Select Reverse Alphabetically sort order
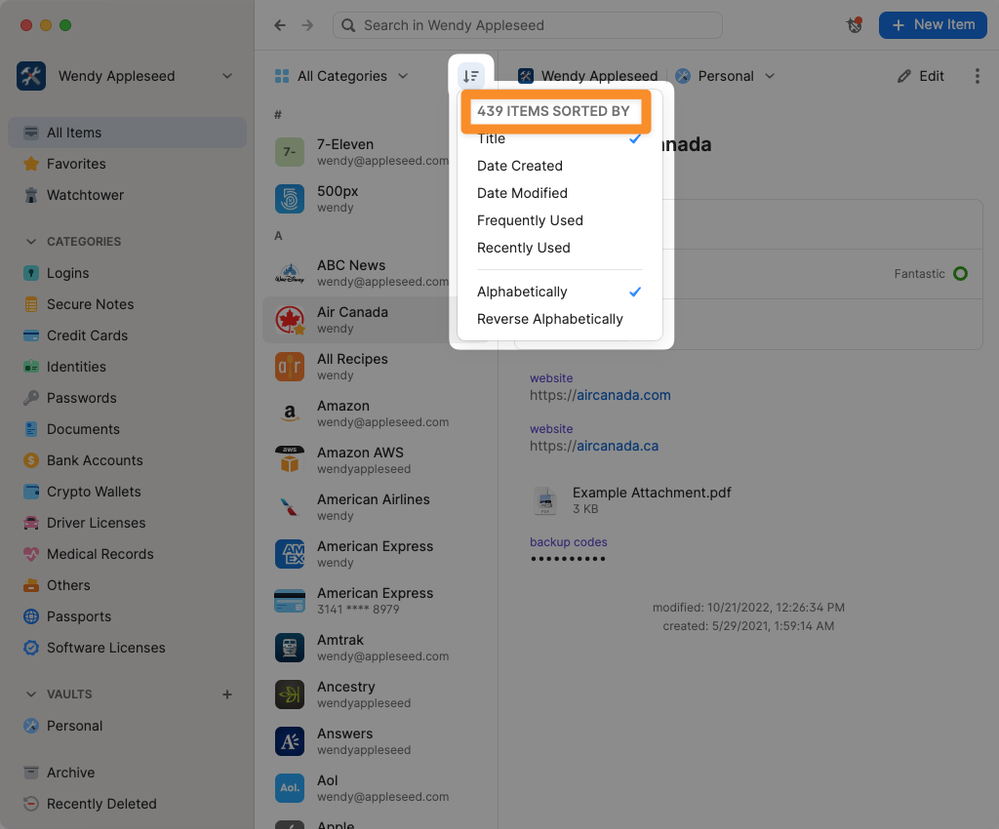 [x=549, y=319]
